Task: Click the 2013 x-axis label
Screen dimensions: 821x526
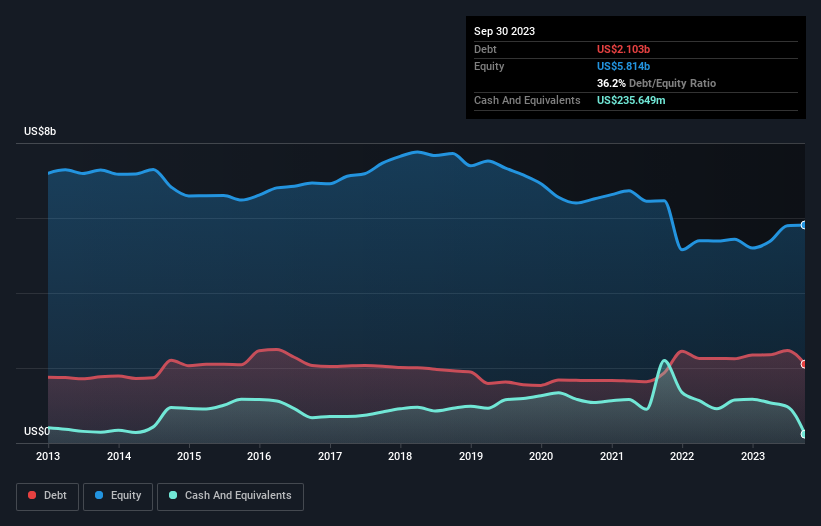Action: [48, 456]
